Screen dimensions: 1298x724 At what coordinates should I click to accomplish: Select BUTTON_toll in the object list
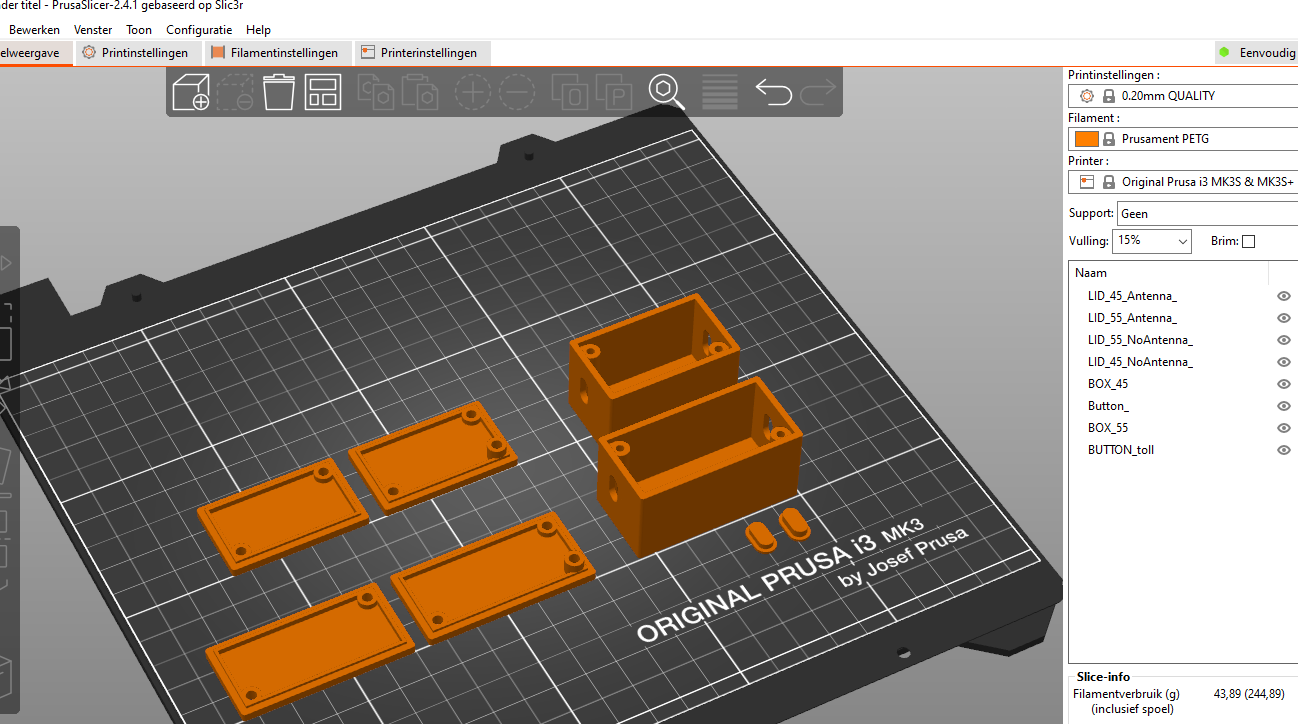(1121, 450)
